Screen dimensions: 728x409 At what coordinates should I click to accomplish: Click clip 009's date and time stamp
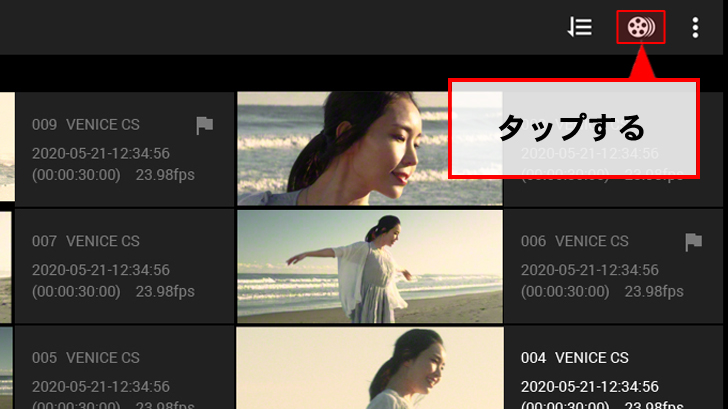coord(101,154)
